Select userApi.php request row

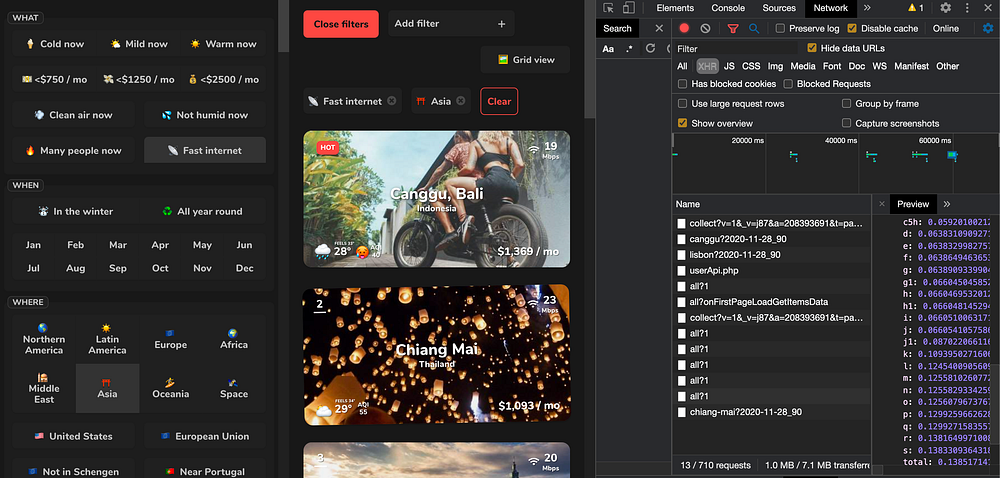coord(771,270)
